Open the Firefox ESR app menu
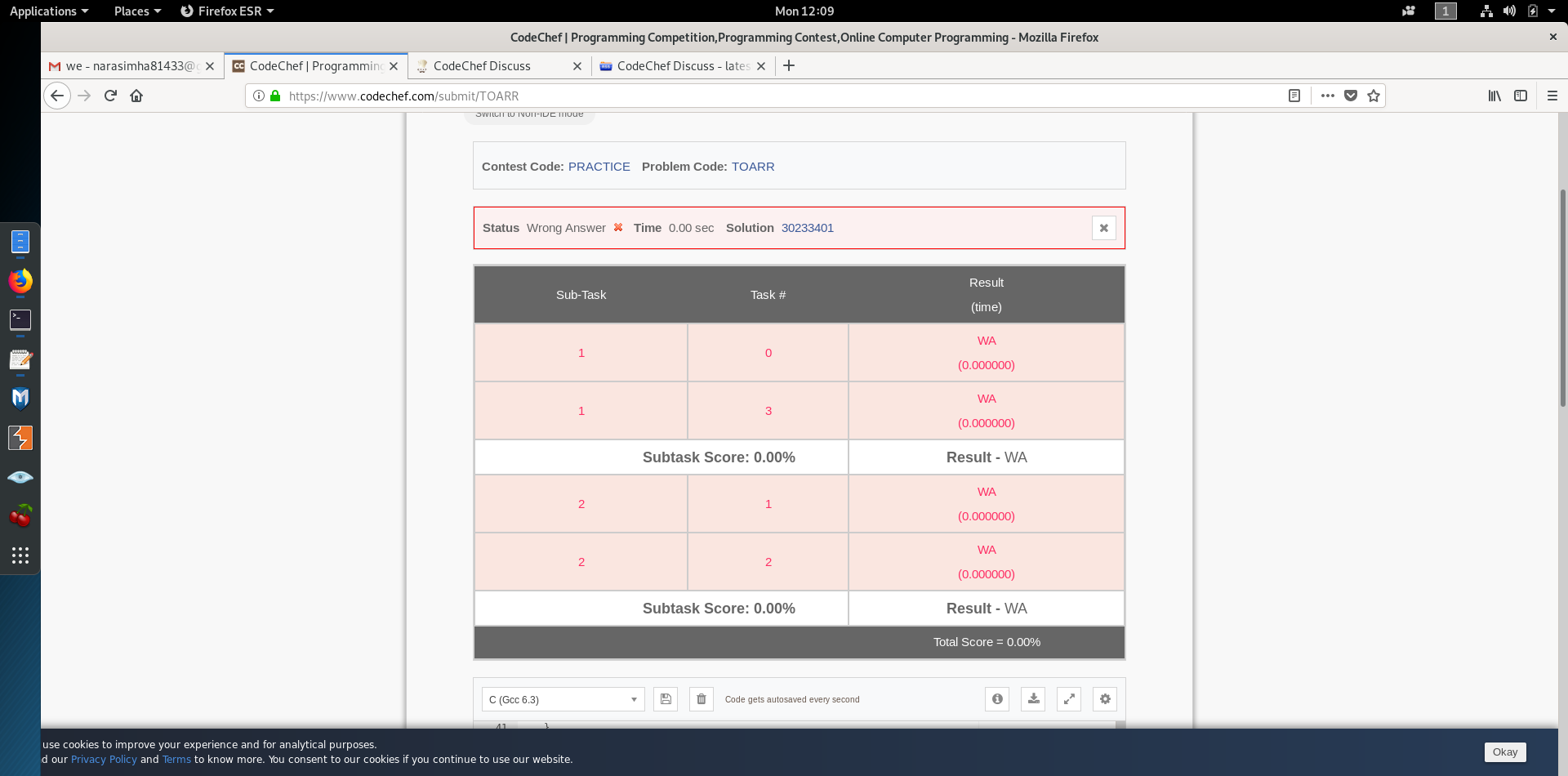This screenshot has width=1568, height=776. click(227, 11)
